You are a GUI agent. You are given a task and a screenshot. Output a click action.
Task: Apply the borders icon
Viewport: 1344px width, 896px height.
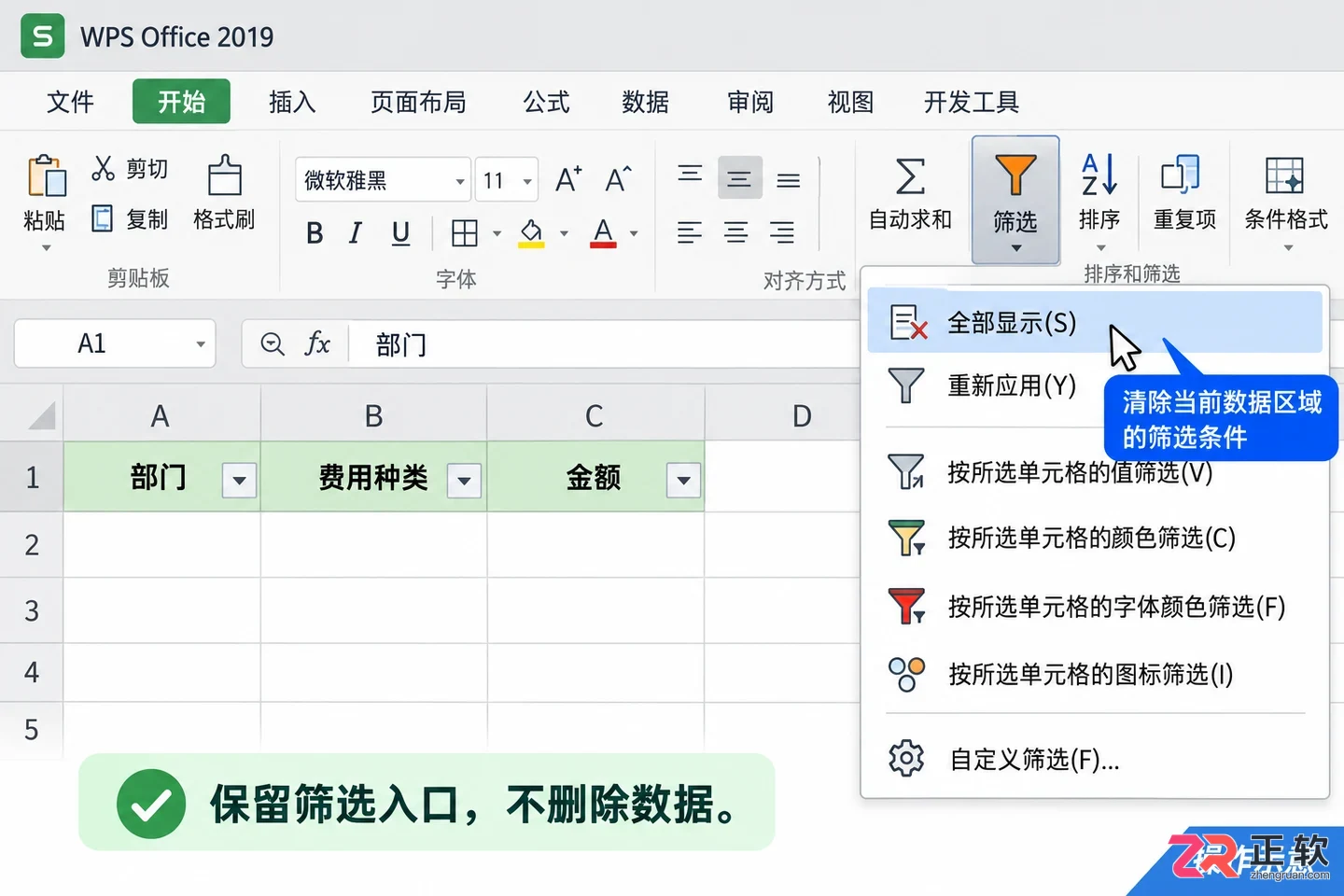(x=464, y=232)
